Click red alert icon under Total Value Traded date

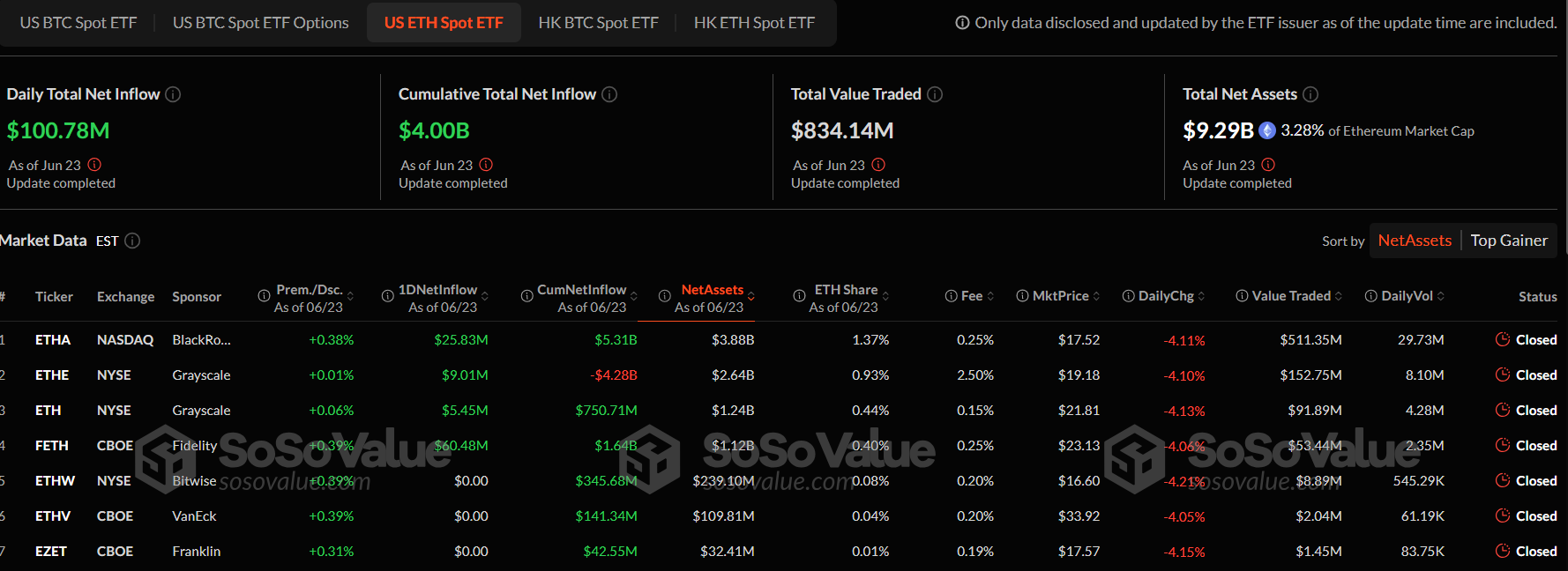[878, 165]
